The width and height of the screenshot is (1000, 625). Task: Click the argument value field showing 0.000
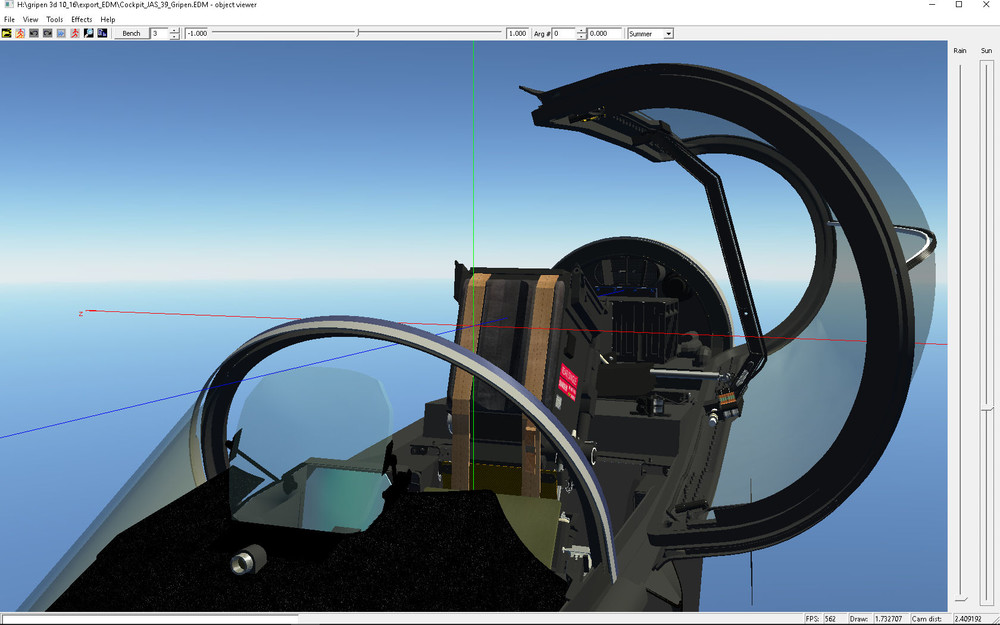pyautogui.click(x=605, y=33)
